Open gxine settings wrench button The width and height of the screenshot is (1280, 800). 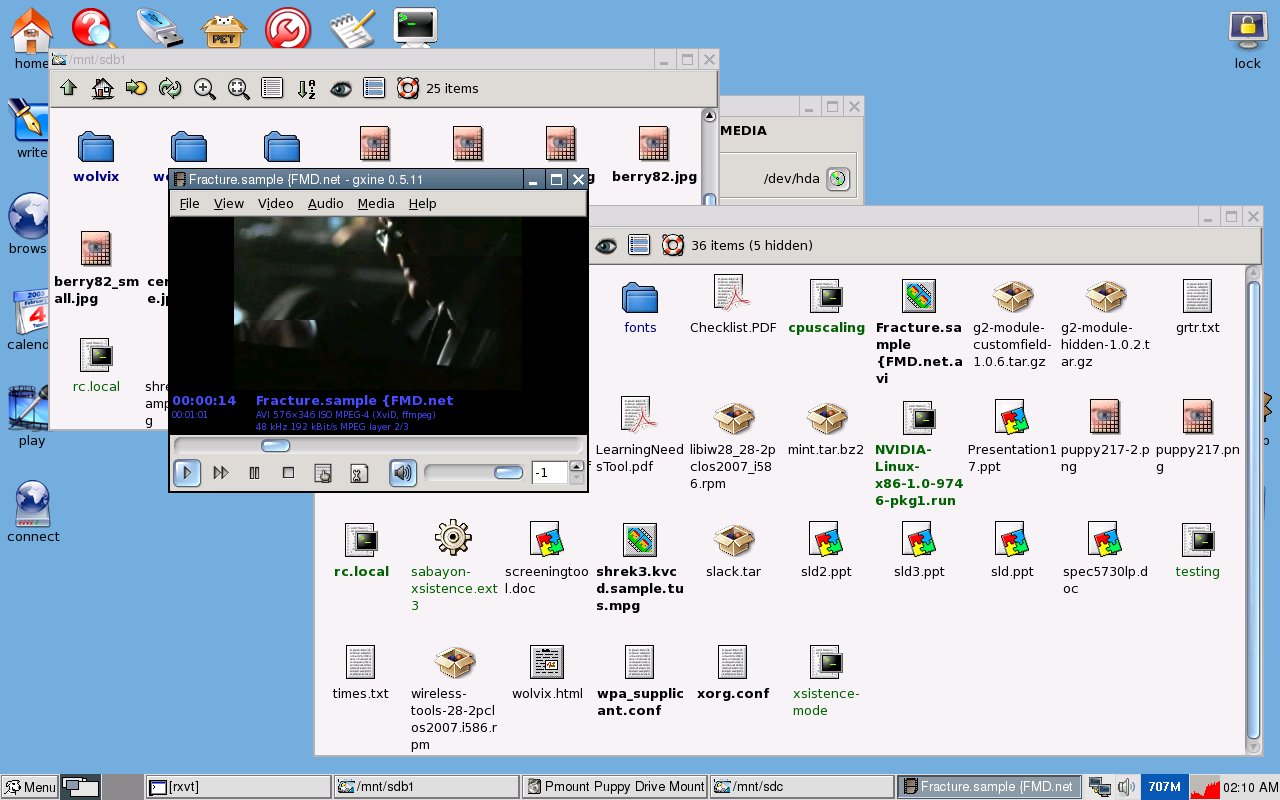(357, 472)
